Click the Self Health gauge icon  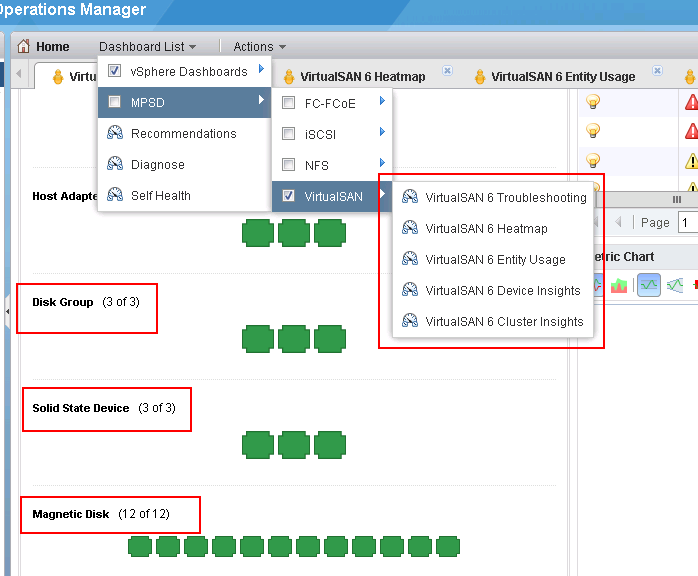(x=115, y=195)
